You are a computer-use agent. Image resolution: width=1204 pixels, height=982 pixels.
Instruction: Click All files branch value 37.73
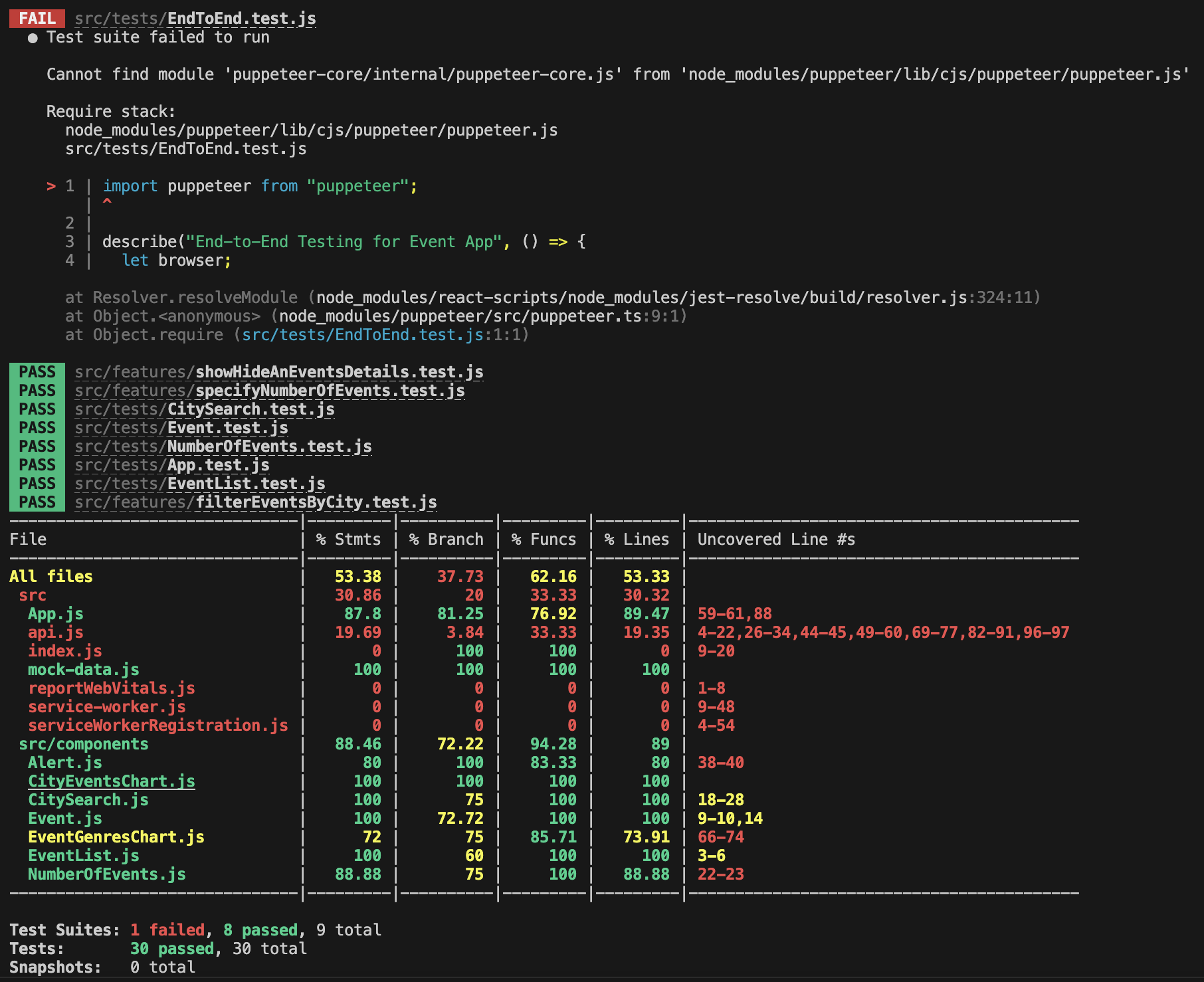pos(460,577)
